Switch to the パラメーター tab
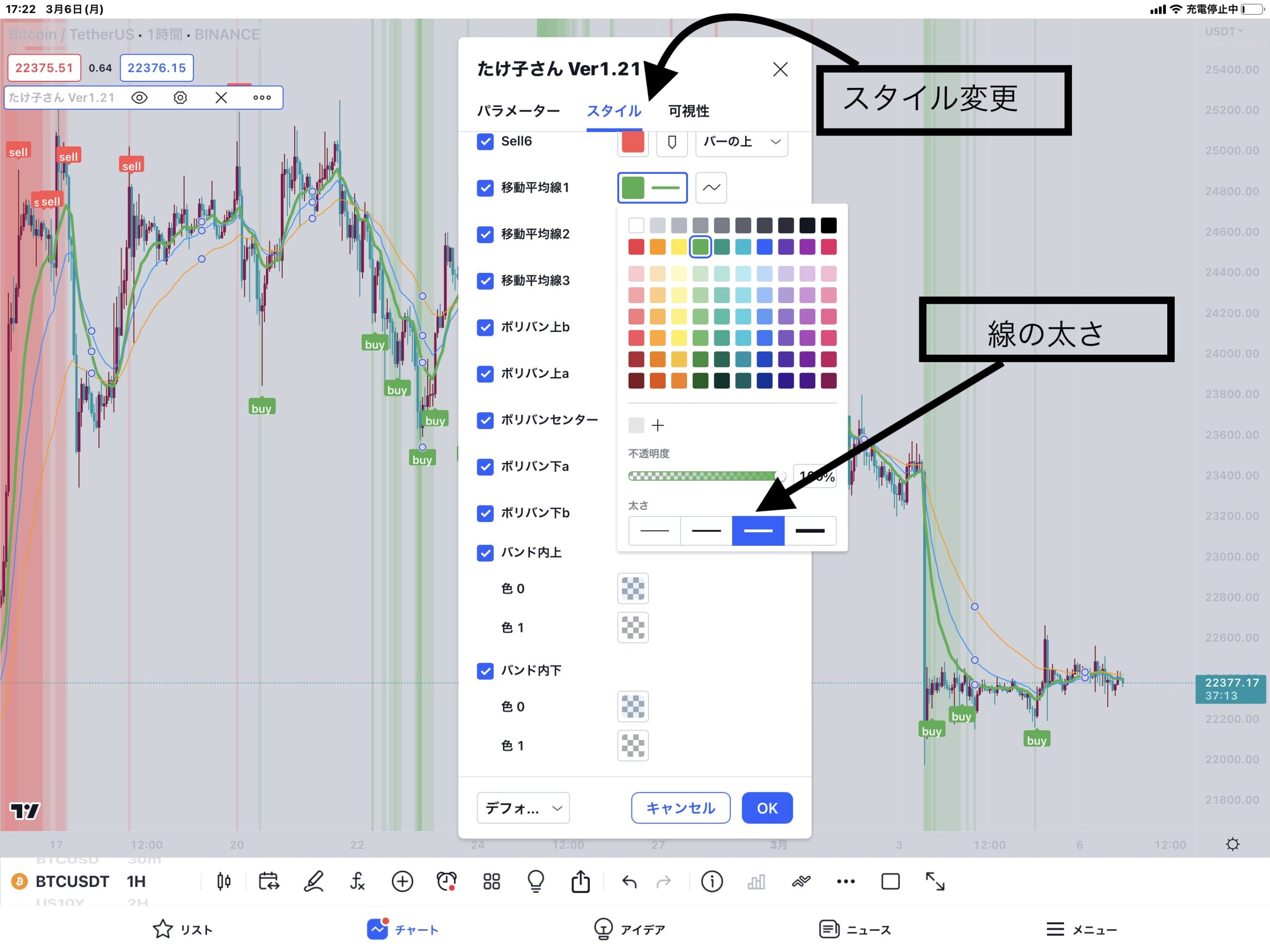The height and width of the screenshot is (952, 1270). [x=518, y=111]
